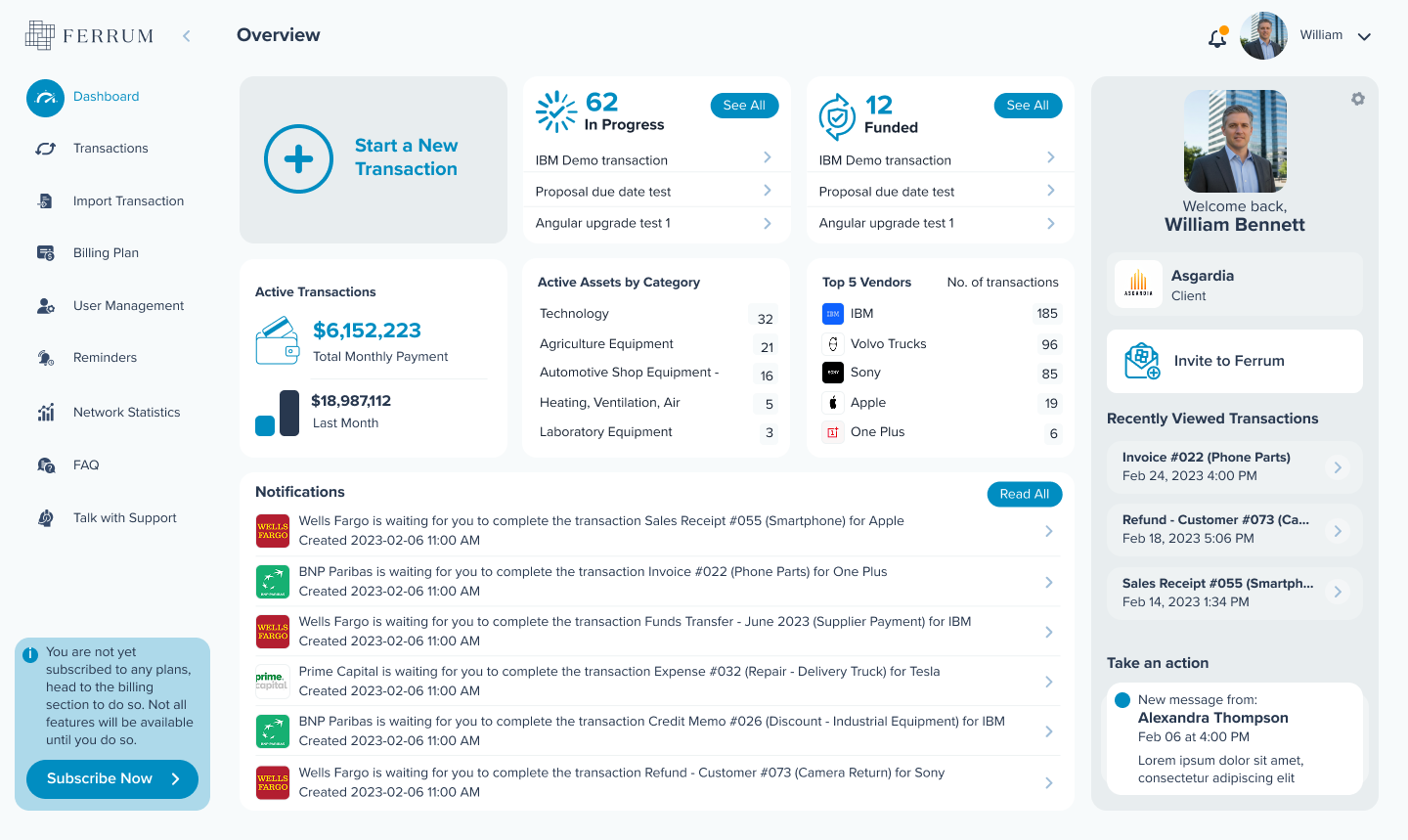The height and width of the screenshot is (840, 1408).
Task: Click Wells Fargo Funds Transfer notification
Action: 657,632
